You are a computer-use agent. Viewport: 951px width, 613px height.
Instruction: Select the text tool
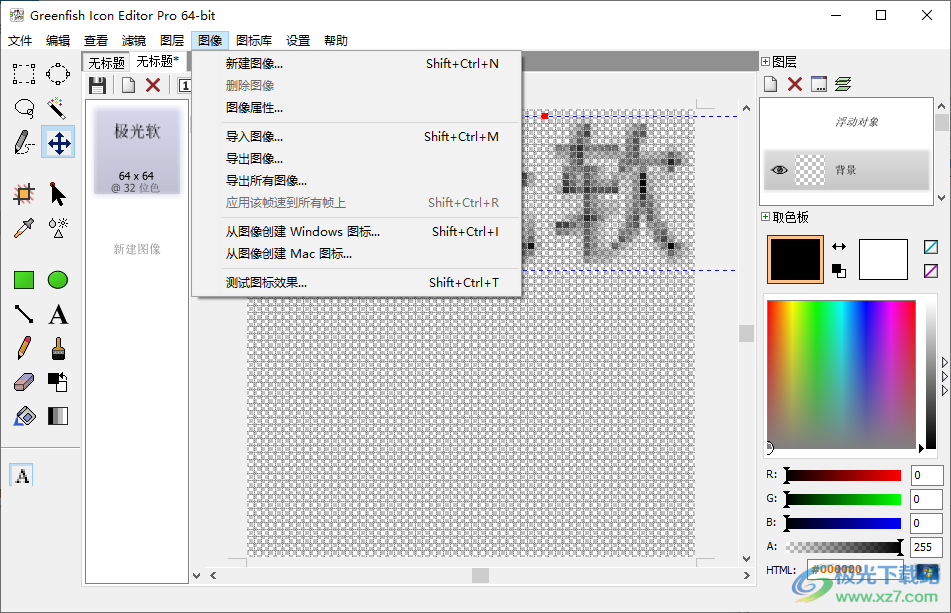click(x=57, y=313)
